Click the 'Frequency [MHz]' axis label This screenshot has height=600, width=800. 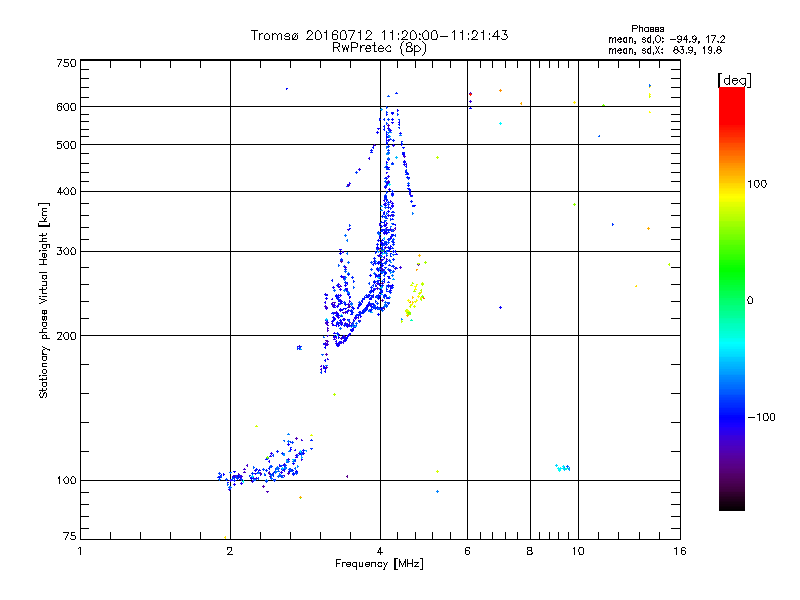coord(379,564)
